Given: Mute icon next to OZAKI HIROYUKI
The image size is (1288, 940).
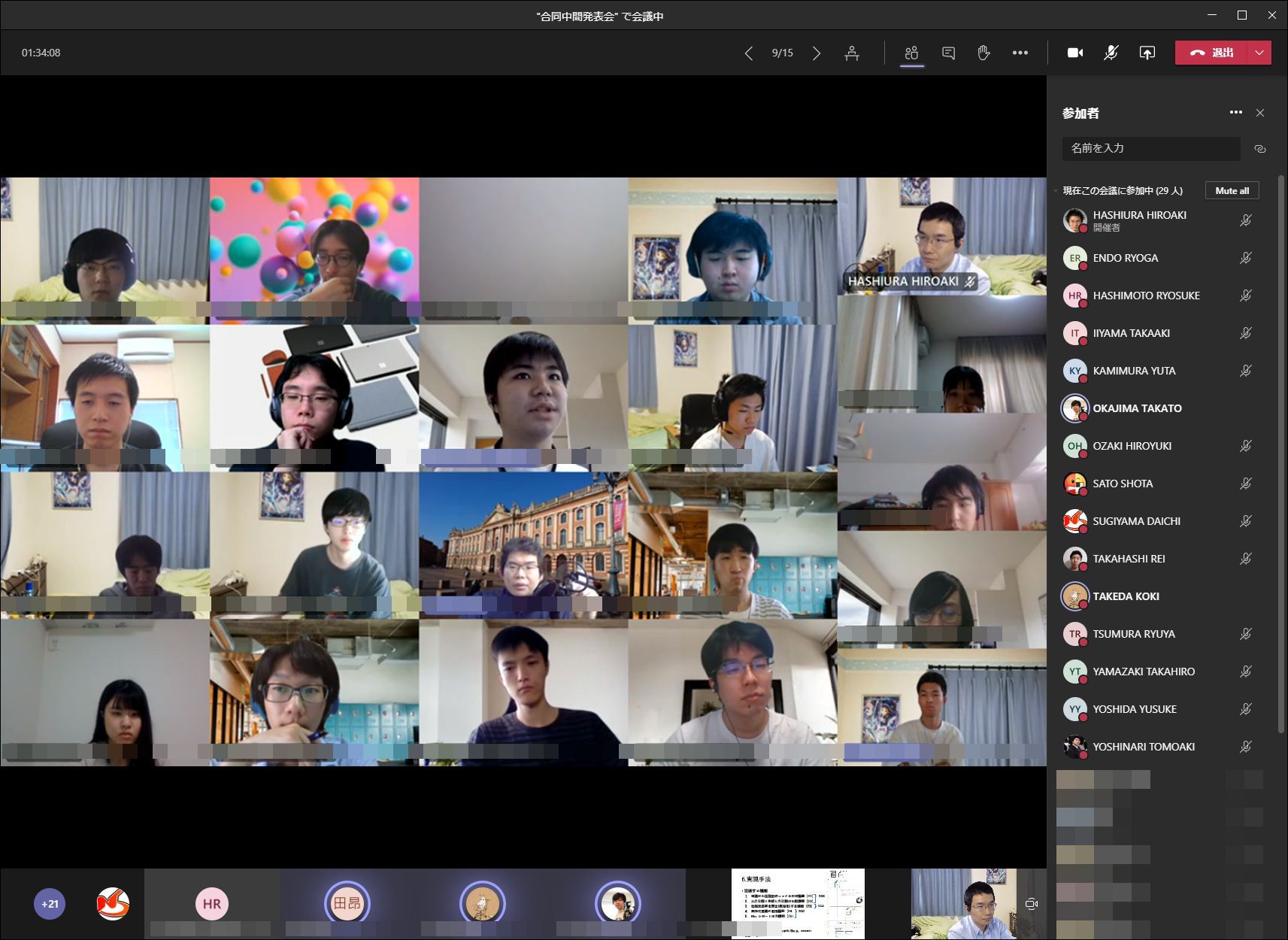Looking at the screenshot, I should point(1246,446).
